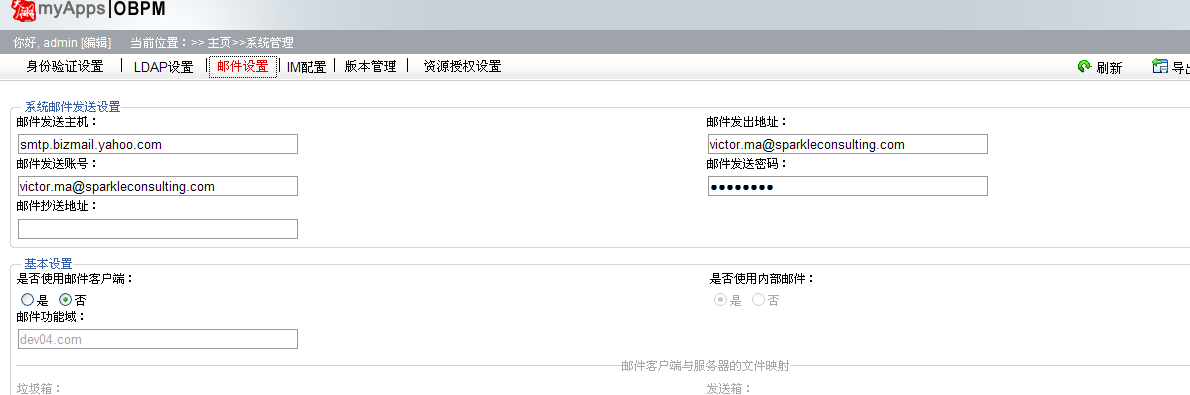Click the refresh icon next to 刷新
The width and height of the screenshot is (1190, 395).
pos(1085,66)
